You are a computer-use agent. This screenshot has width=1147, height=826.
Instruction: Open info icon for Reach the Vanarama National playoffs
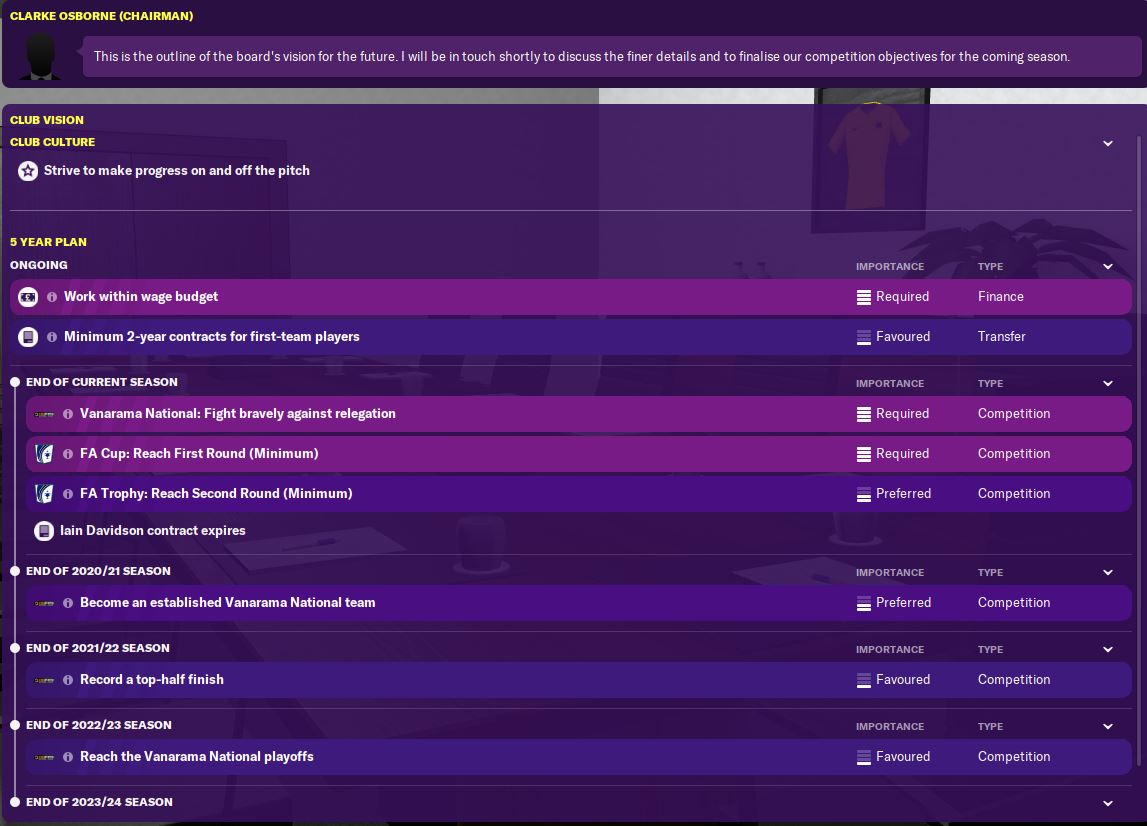coord(68,757)
